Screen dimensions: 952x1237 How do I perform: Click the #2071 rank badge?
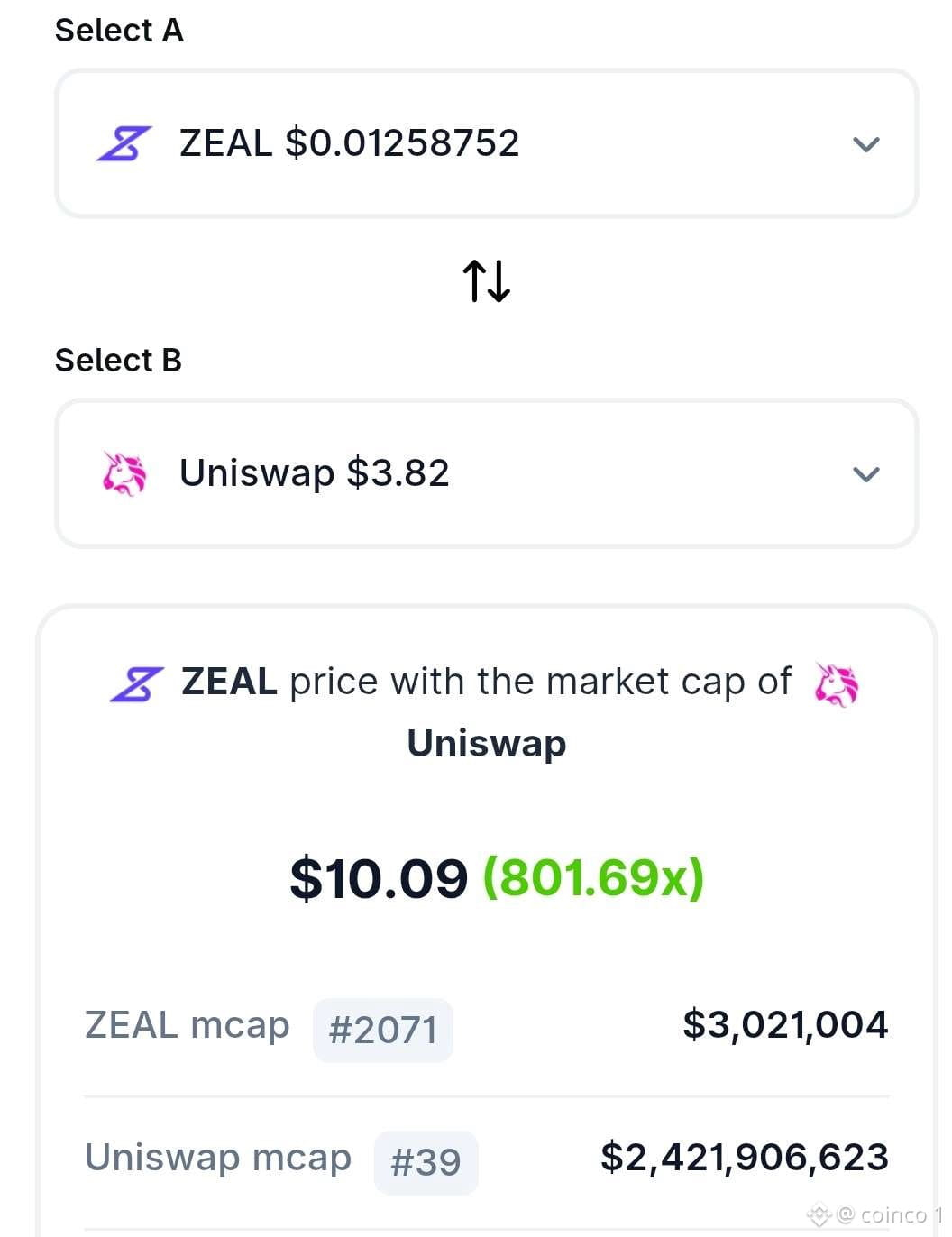click(x=383, y=1030)
